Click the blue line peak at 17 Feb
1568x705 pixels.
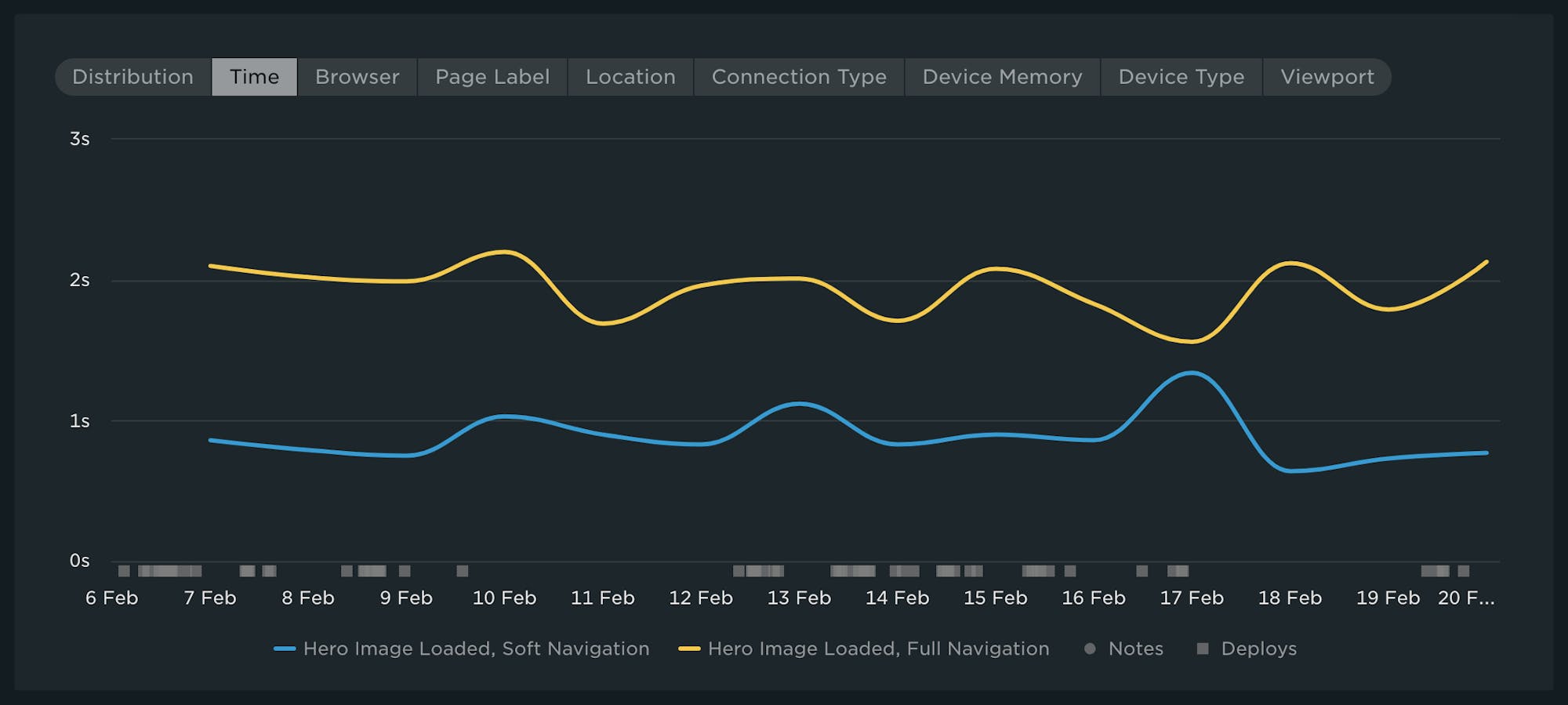[x=1192, y=373]
